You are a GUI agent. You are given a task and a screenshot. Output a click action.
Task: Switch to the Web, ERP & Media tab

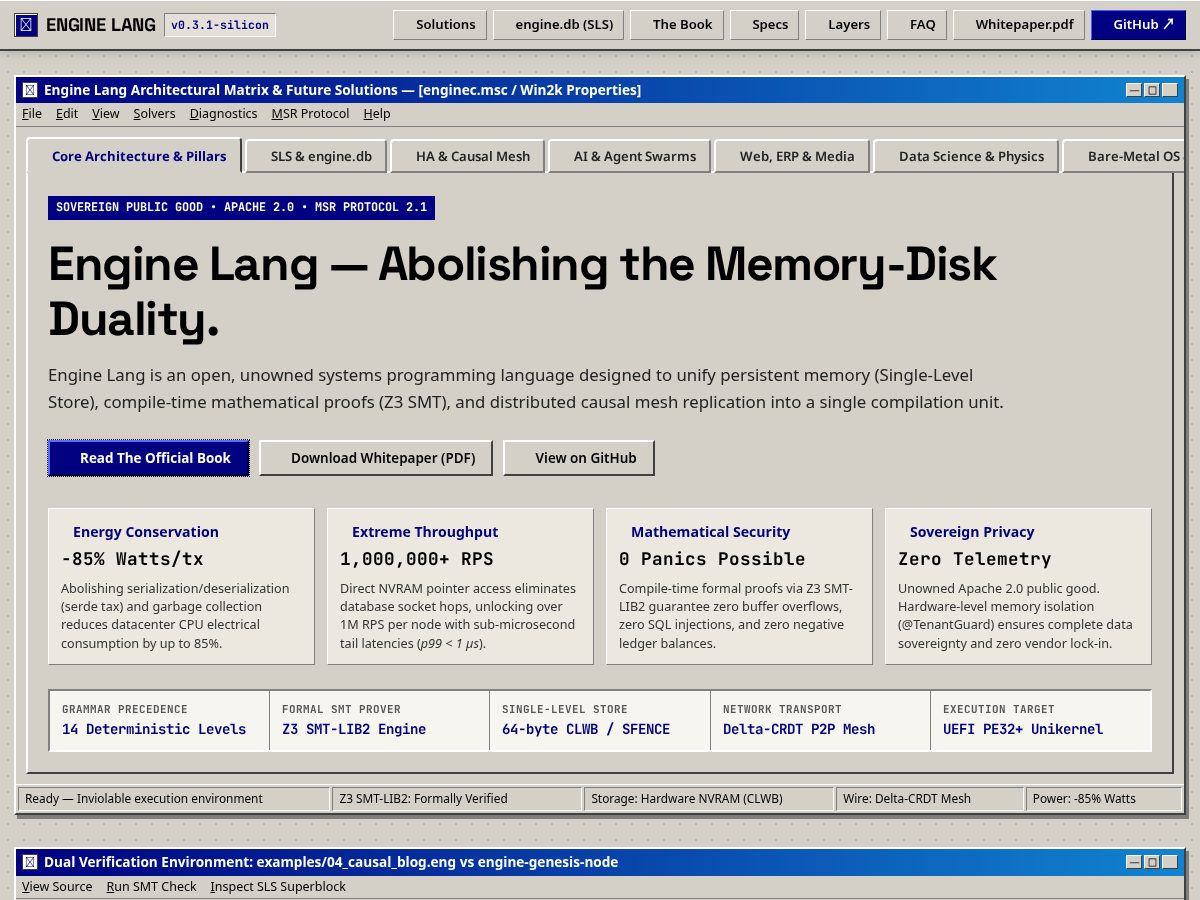791,156
